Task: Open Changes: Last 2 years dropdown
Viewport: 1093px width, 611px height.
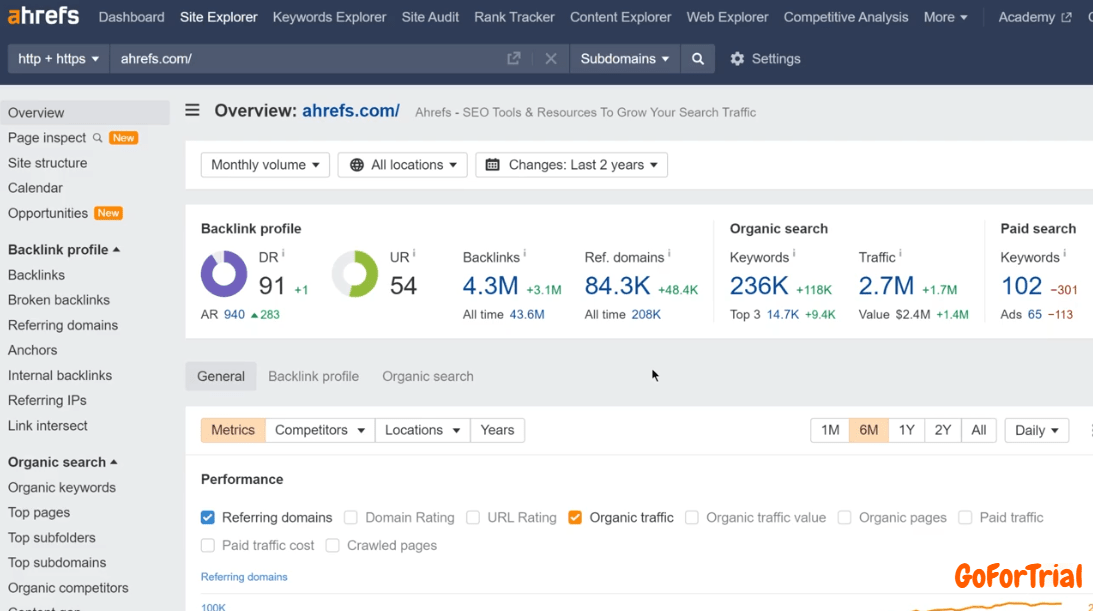Action: pyautogui.click(x=572, y=164)
